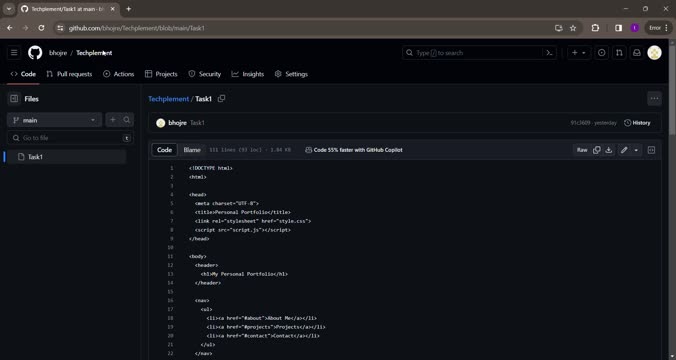The width and height of the screenshot is (676, 360).
Task: Download the raw Task1 file
Action: [609, 150]
